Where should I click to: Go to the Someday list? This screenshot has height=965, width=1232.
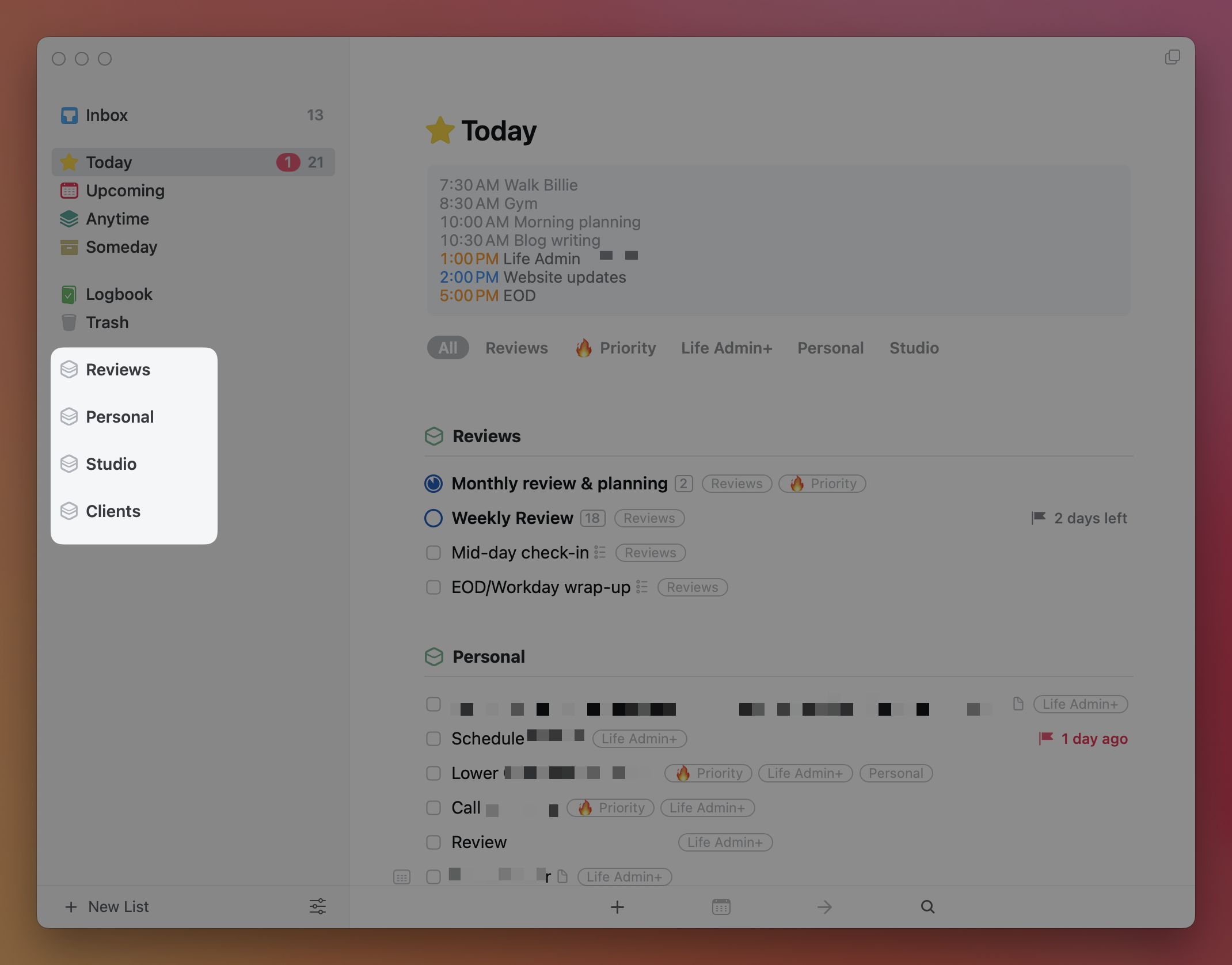121,247
